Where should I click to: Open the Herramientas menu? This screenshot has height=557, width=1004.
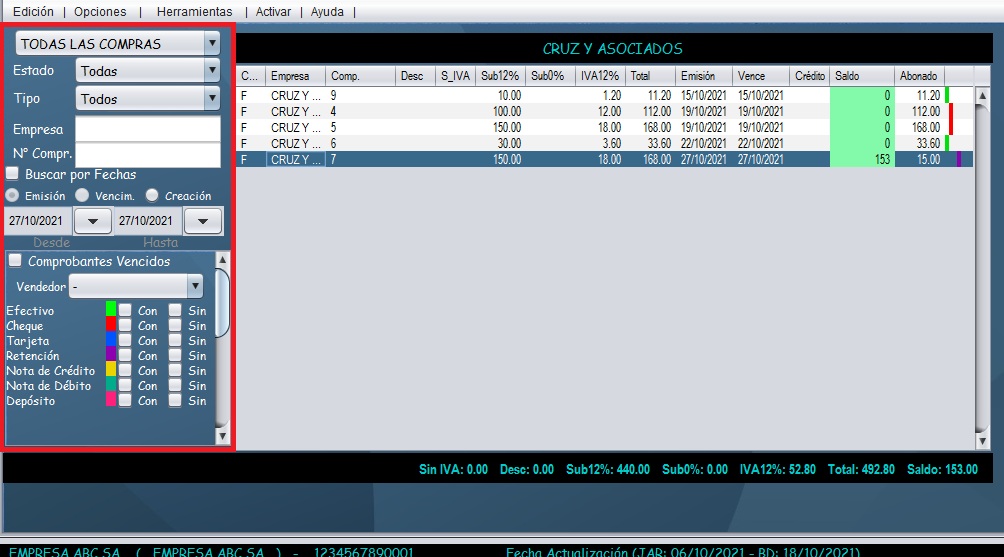pyautogui.click(x=194, y=12)
